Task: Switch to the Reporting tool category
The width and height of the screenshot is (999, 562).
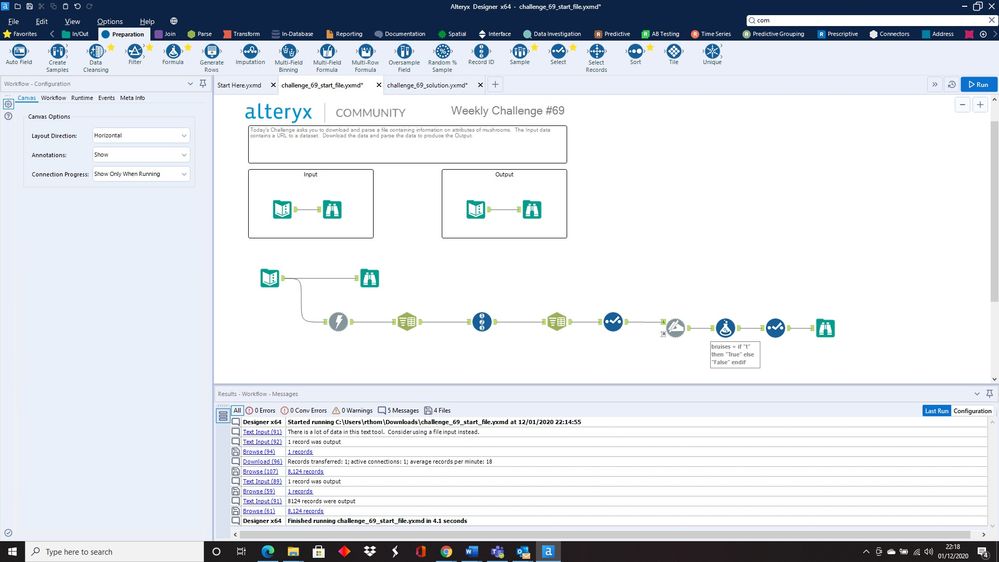Action: [x=344, y=34]
